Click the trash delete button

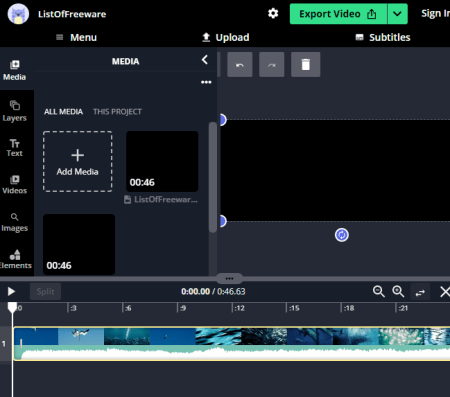coord(305,65)
